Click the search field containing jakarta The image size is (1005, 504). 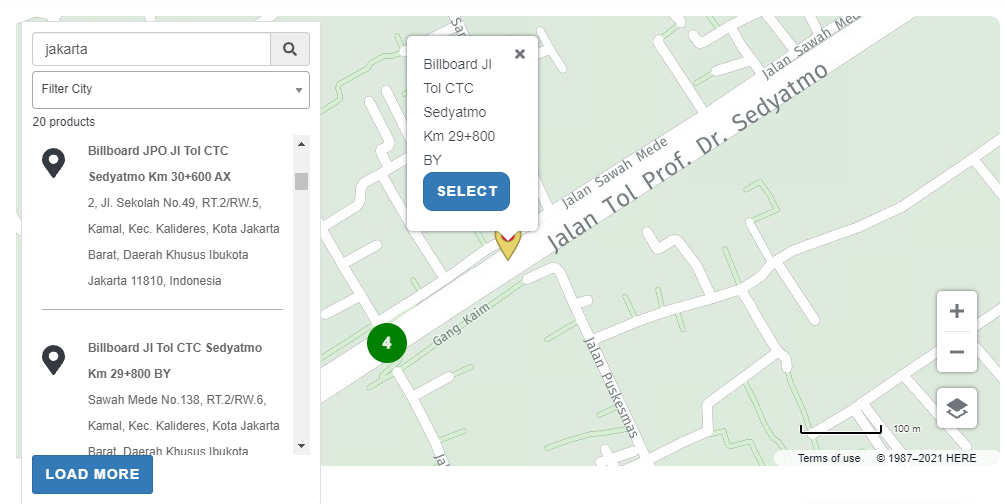tap(152, 49)
